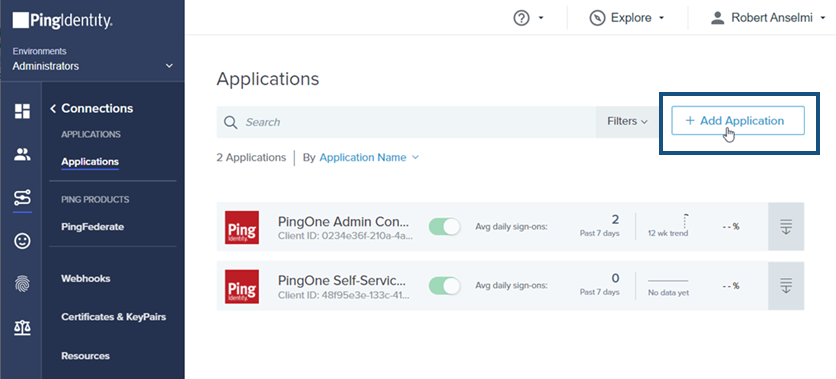This screenshot has width=836, height=379.
Task: Open the Identities people icon in sidebar
Action: [x=22, y=155]
